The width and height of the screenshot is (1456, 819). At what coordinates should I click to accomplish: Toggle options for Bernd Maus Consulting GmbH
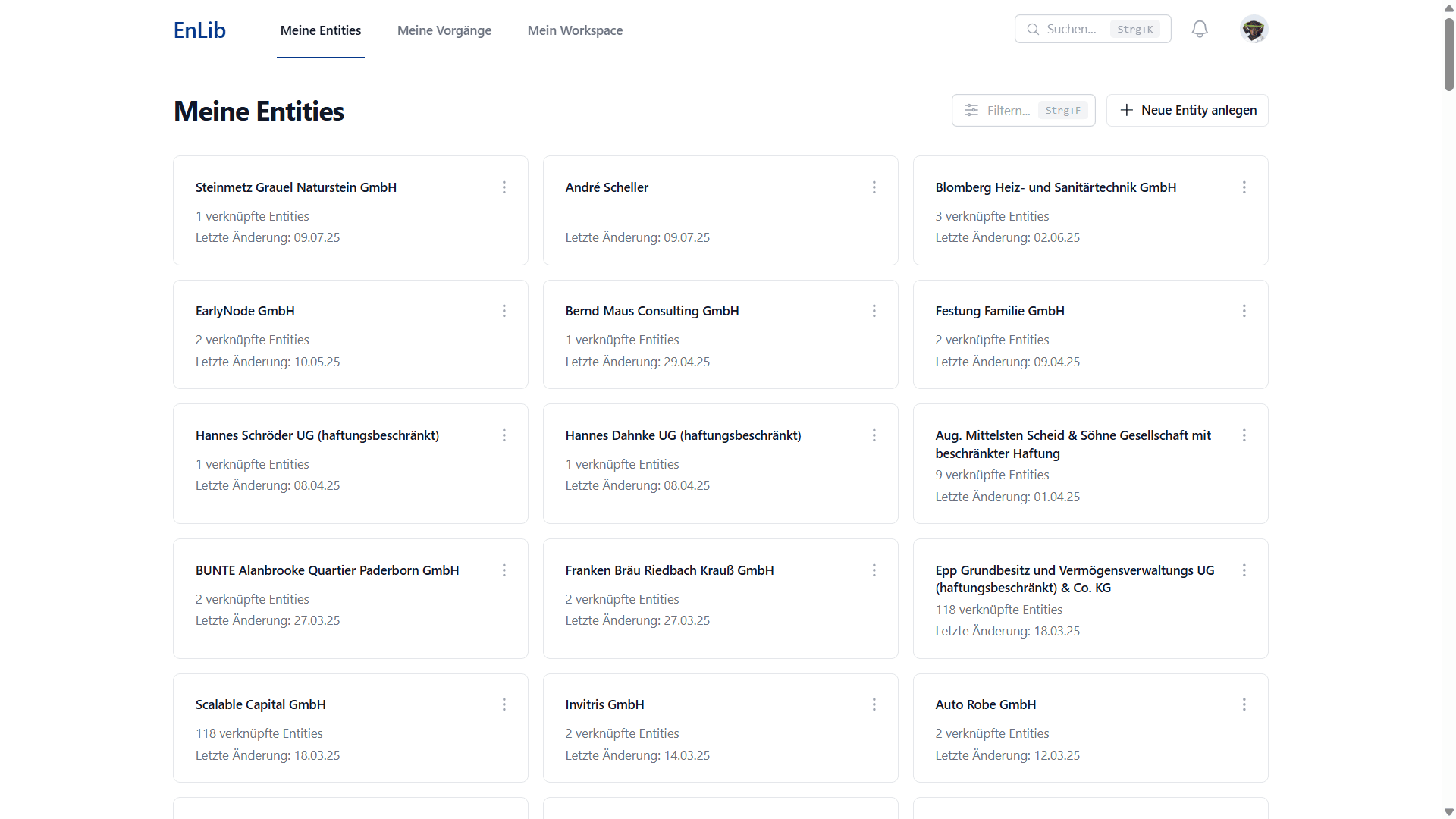pos(874,311)
